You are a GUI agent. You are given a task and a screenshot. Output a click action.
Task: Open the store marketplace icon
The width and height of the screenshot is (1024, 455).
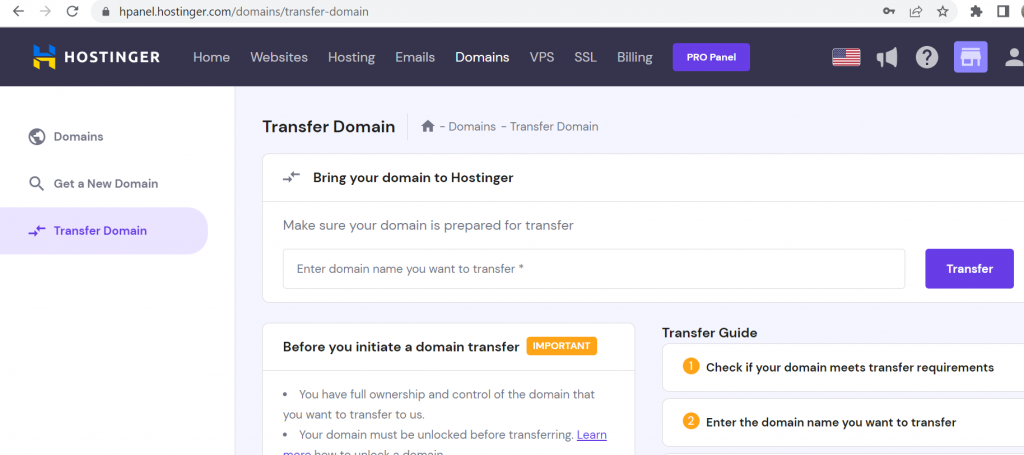point(970,57)
